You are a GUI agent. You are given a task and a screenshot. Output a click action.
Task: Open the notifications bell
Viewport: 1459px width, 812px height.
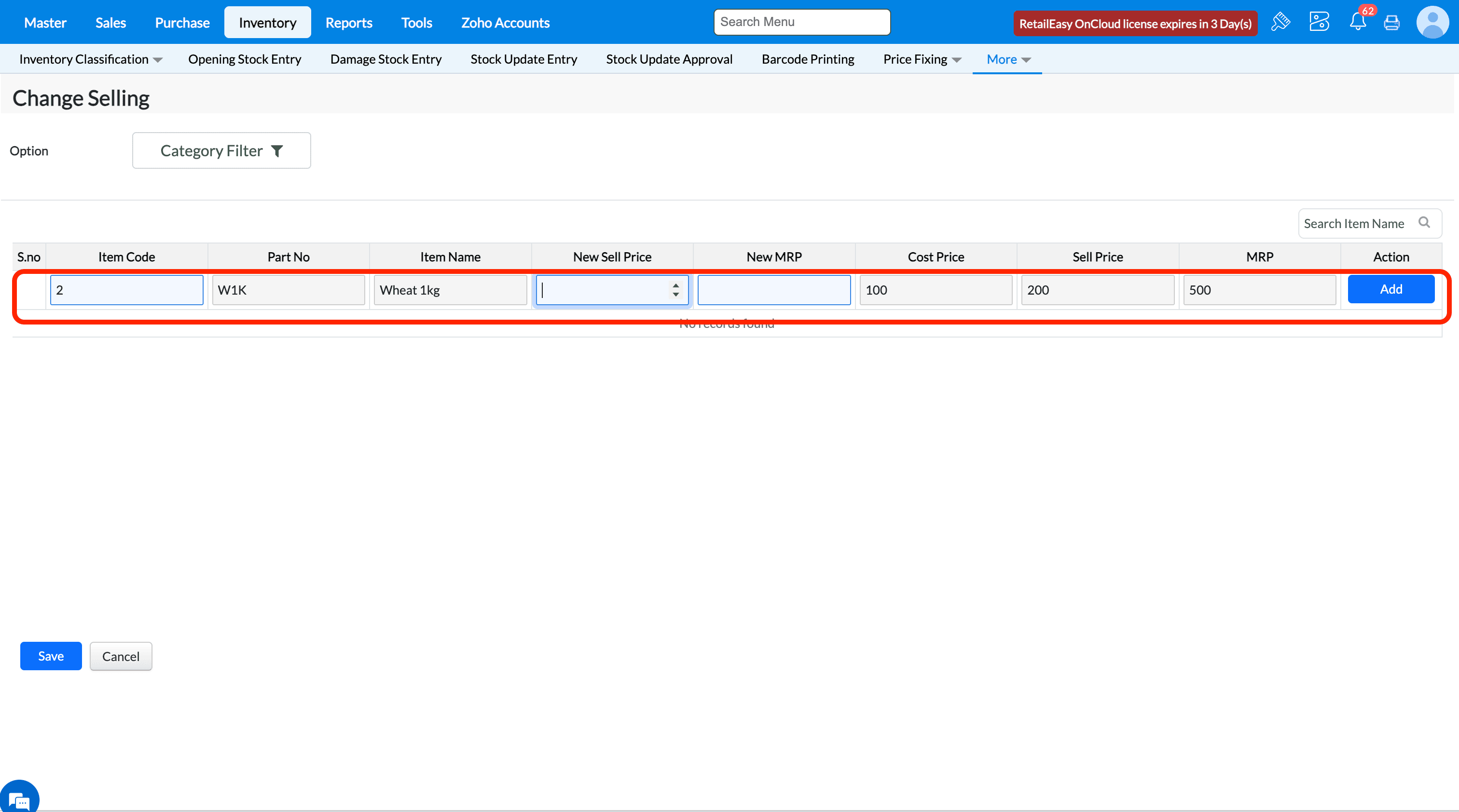1358,23
